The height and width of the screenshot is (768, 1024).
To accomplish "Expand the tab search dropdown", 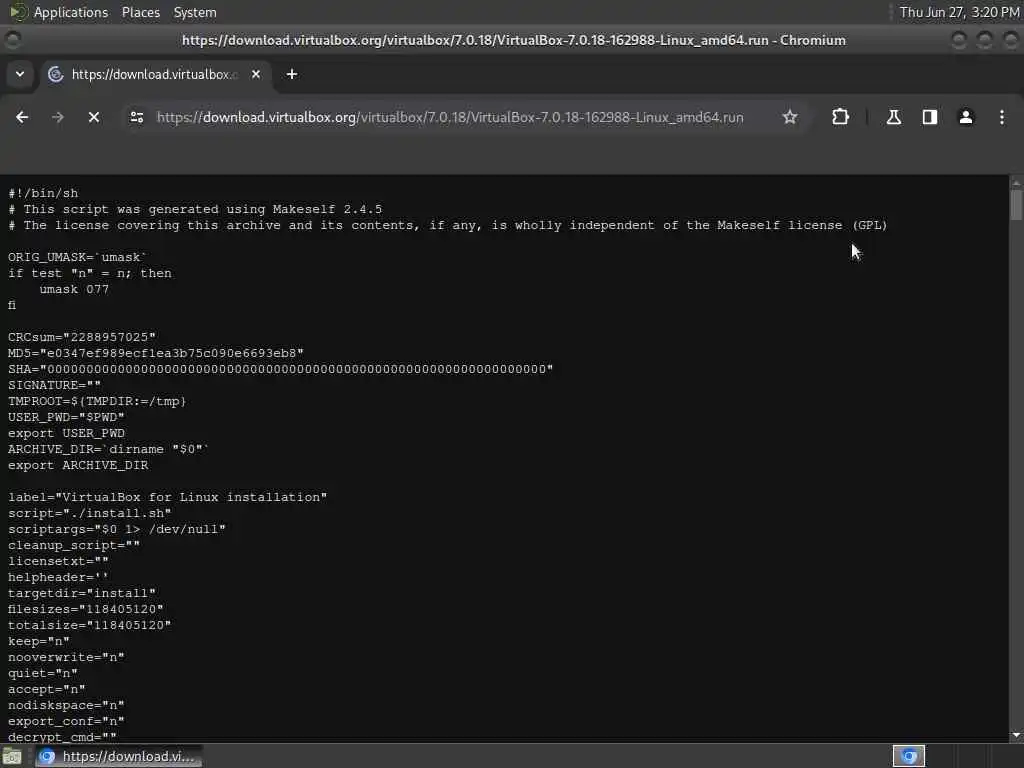I will [x=20, y=74].
